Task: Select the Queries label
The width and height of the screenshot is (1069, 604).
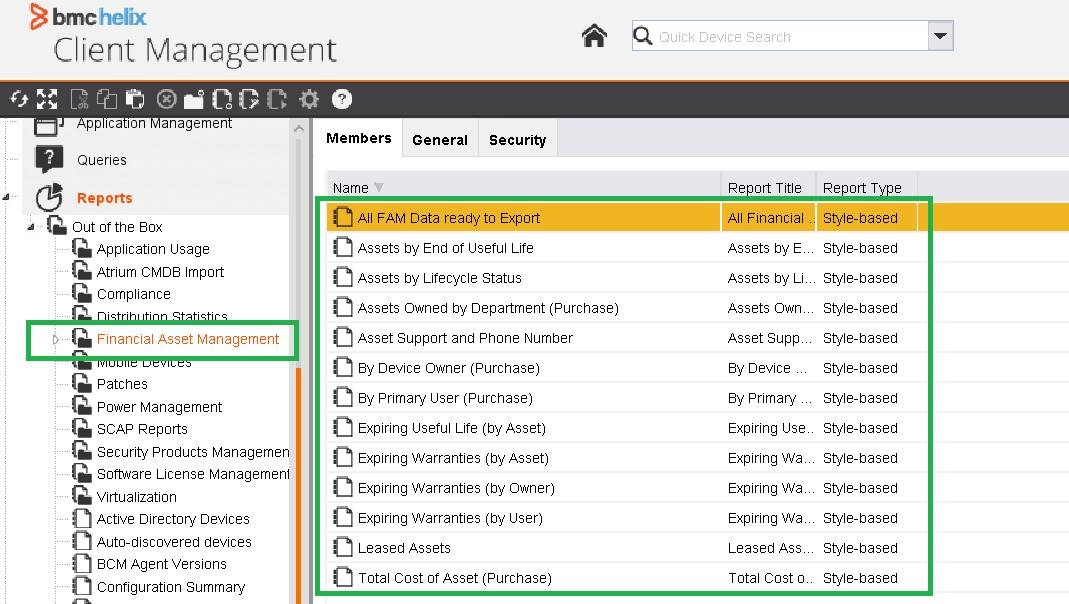Action: click(102, 160)
